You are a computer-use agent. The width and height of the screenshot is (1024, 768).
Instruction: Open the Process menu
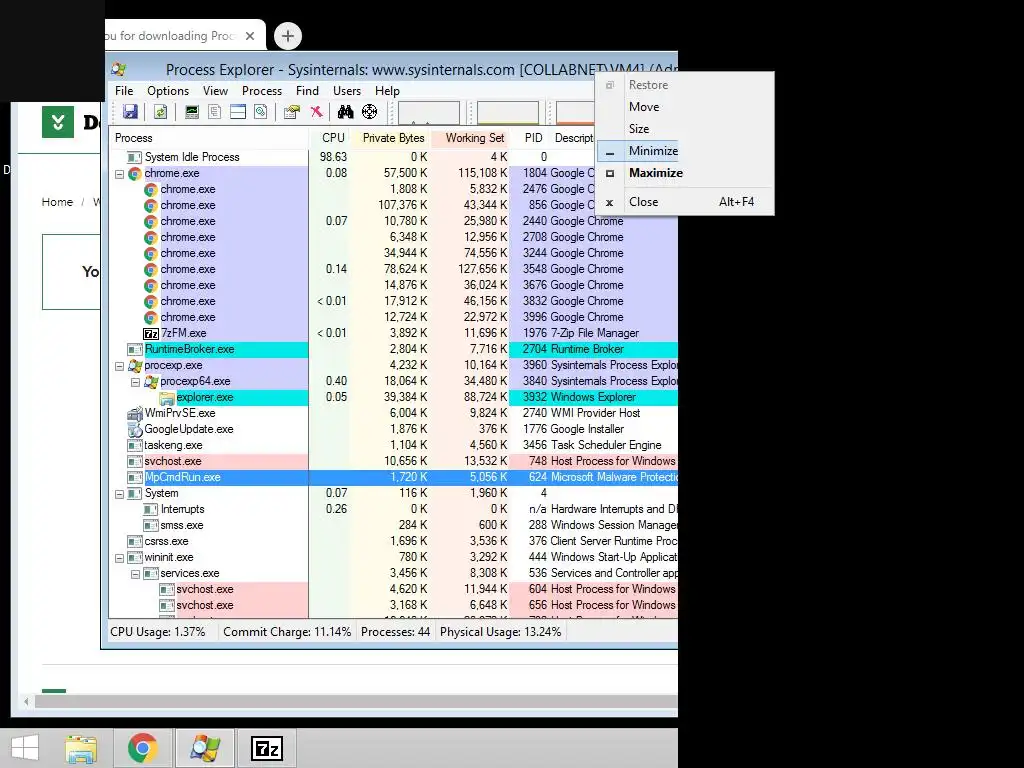(x=262, y=91)
